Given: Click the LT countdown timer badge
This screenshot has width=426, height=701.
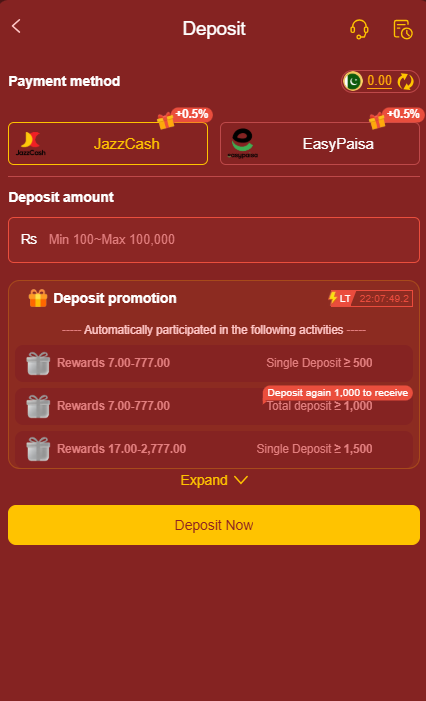Looking at the screenshot, I should 371,298.
